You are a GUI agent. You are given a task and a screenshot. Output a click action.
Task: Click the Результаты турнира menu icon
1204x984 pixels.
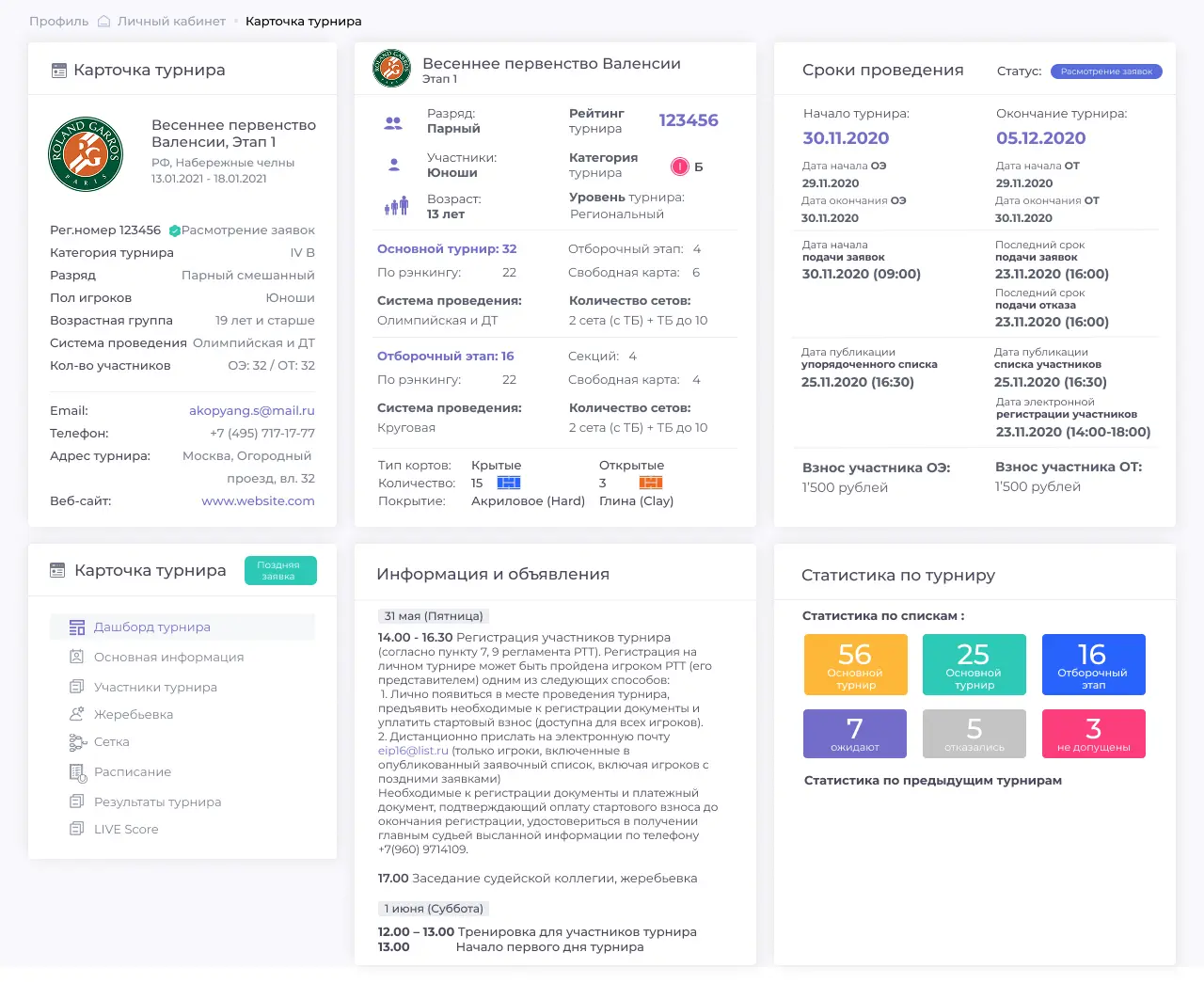pos(77,801)
